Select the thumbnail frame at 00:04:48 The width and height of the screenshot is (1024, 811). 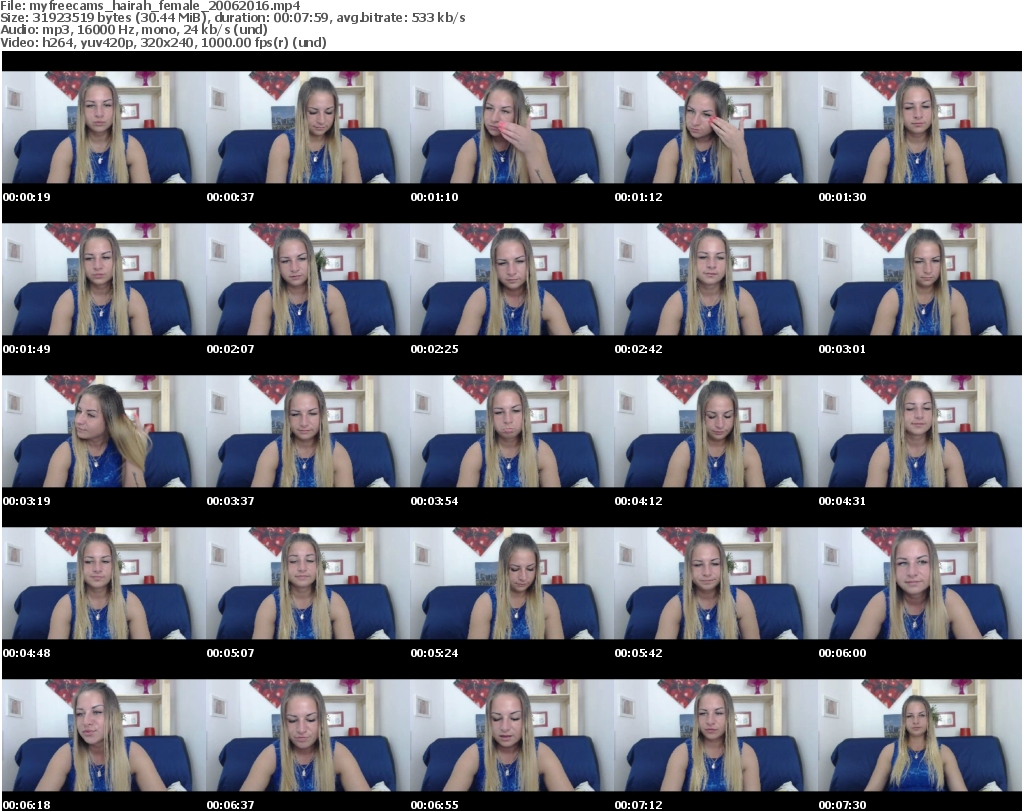(x=104, y=584)
